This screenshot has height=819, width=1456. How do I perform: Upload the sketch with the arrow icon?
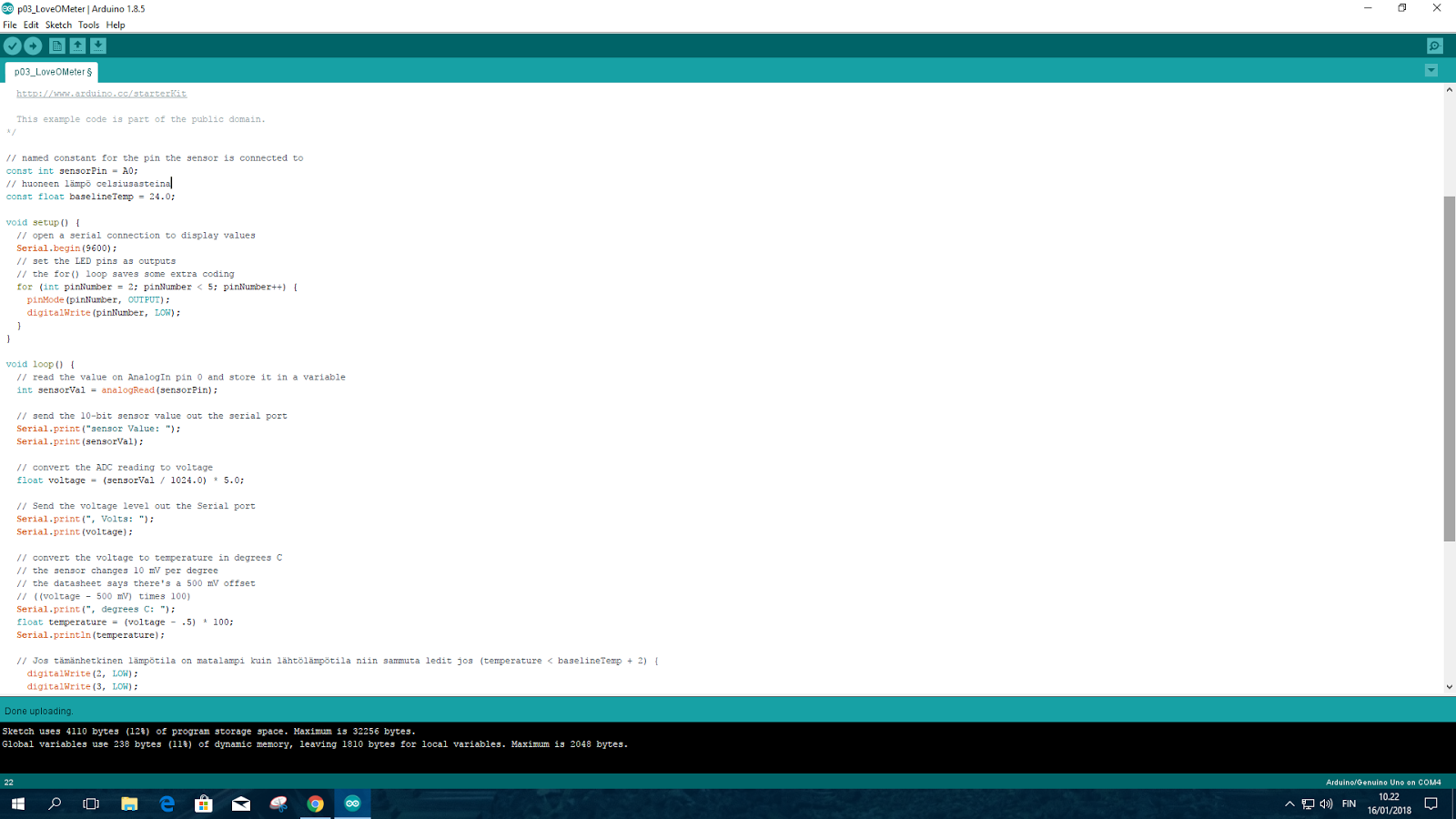(x=34, y=45)
